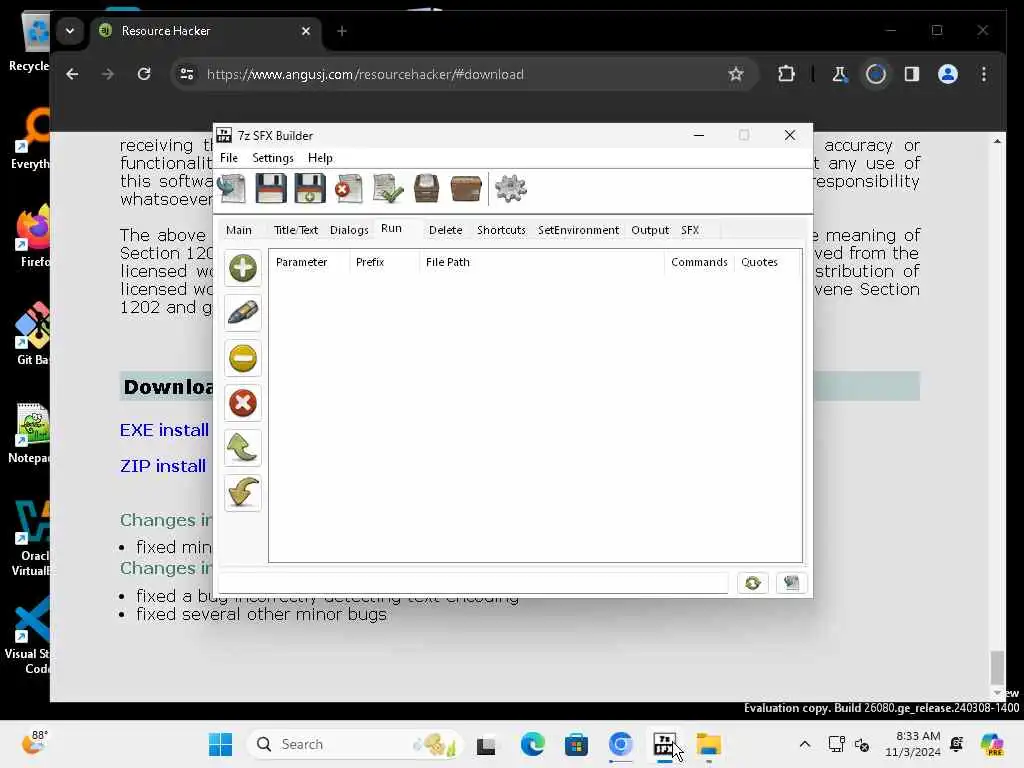Viewport: 1024px width, 768px height.
Task: Bookmark this page with the star icon
Action: pos(736,74)
